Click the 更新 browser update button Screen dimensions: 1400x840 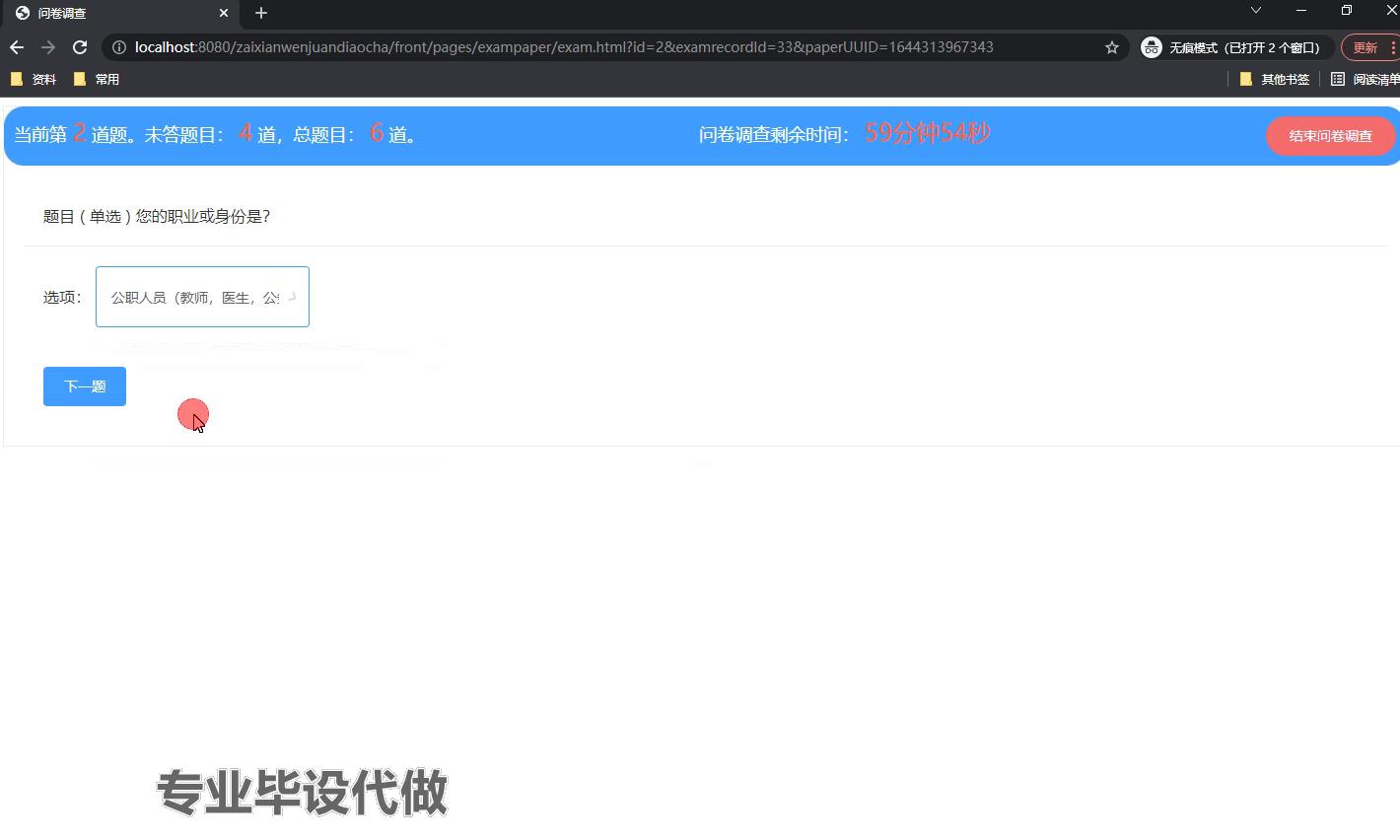click(x=1365, y=47)
